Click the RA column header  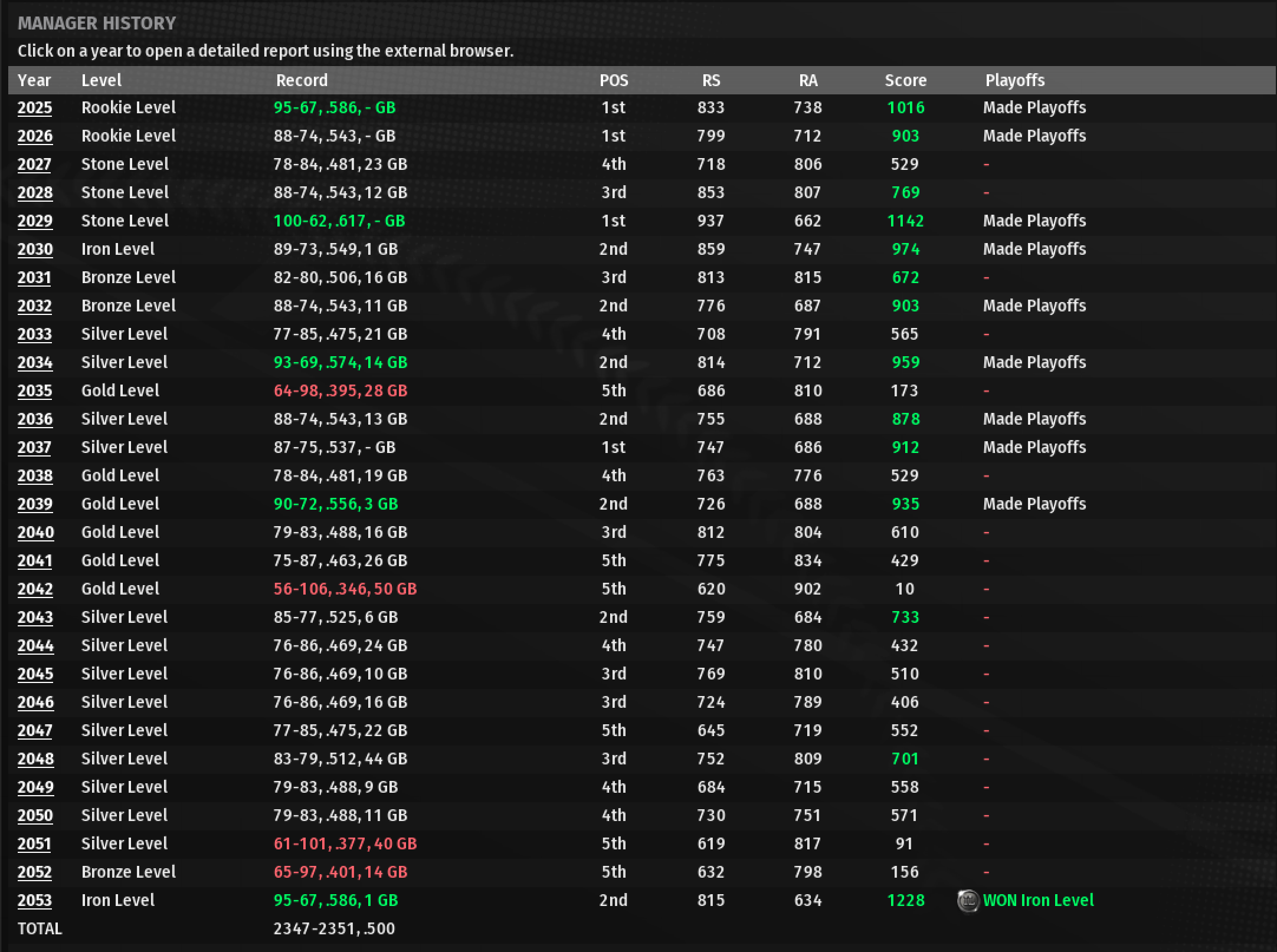click(x=808, y=80)
